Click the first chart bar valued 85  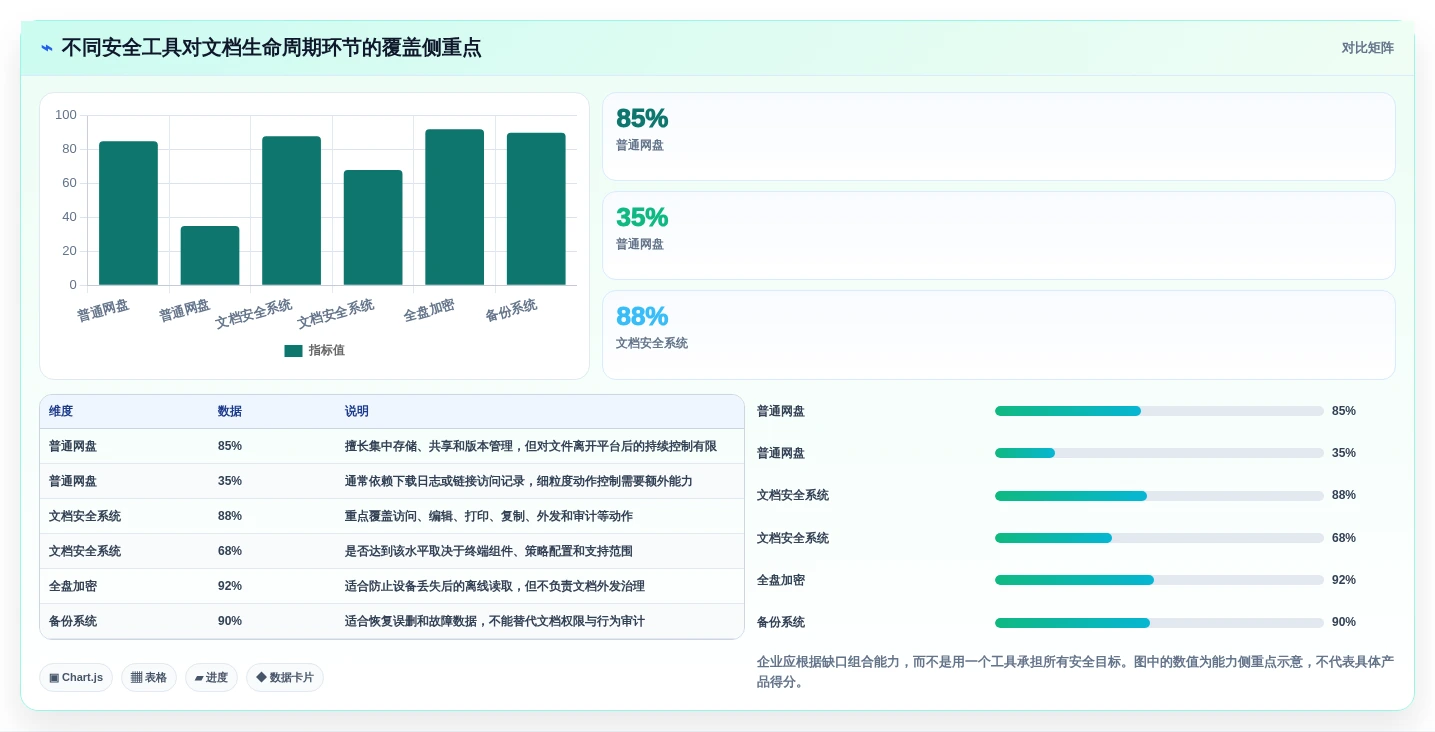point(128,213)
